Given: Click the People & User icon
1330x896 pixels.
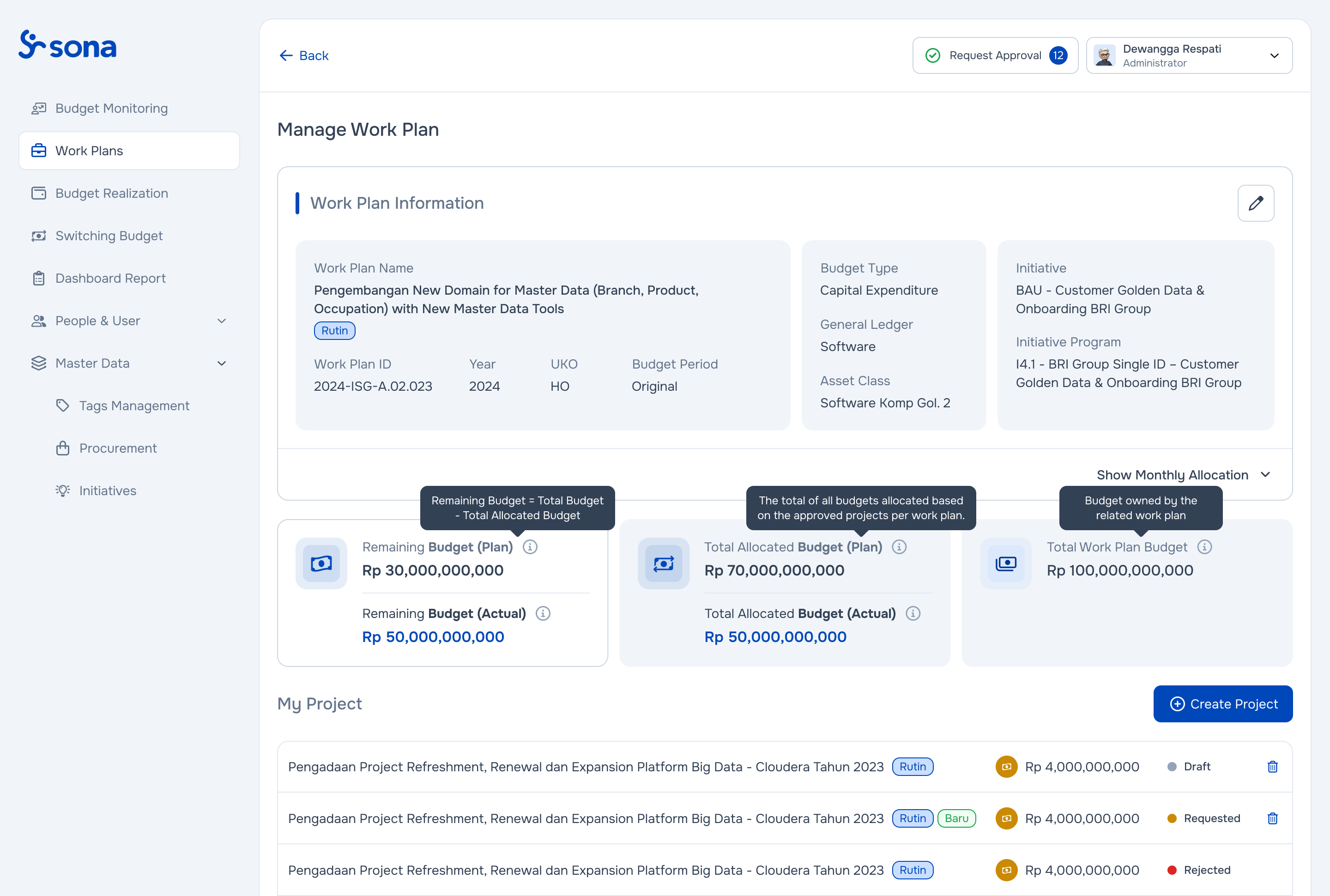Looking at the screenshot, I should 39,321.
